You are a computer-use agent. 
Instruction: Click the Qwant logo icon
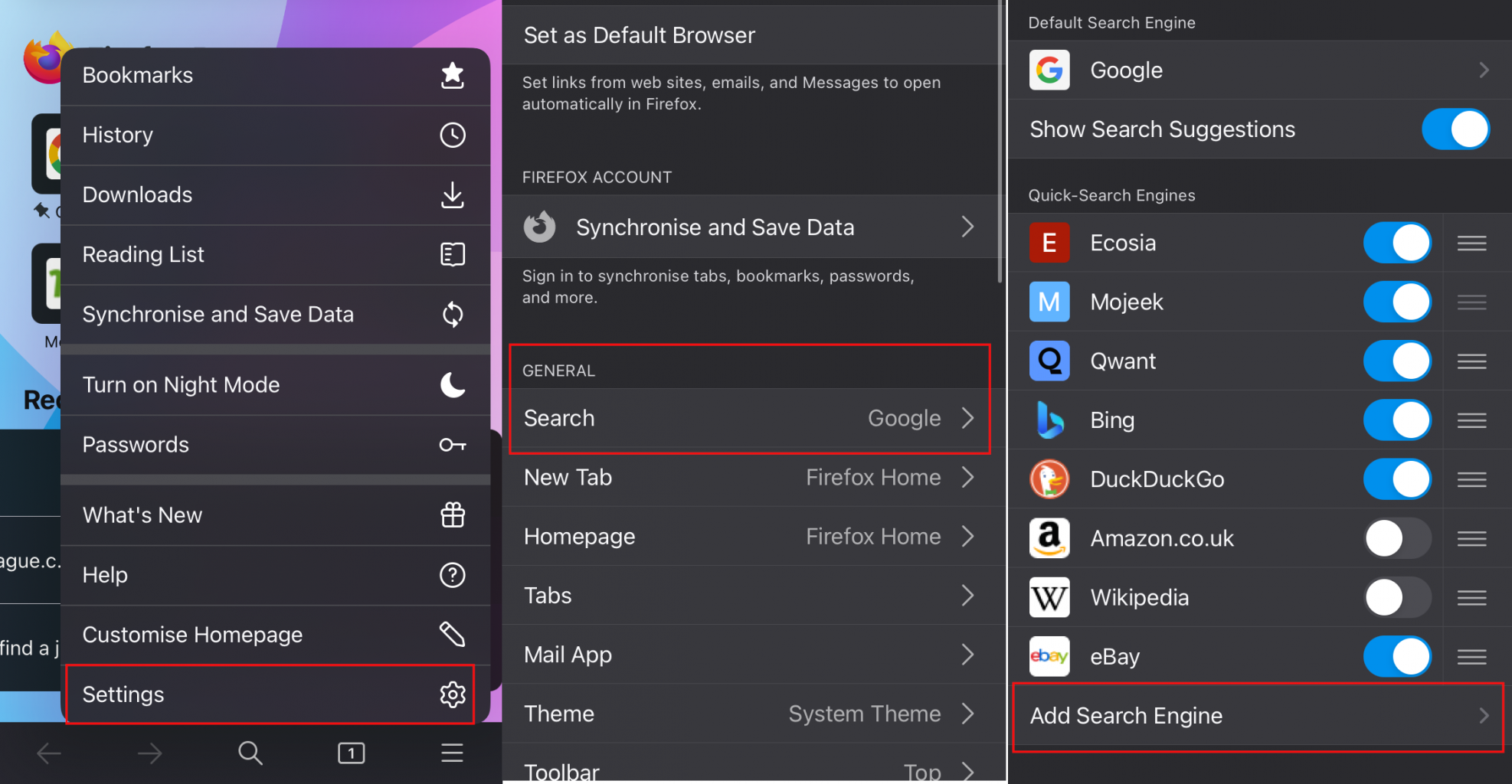tap(1049, 361)
